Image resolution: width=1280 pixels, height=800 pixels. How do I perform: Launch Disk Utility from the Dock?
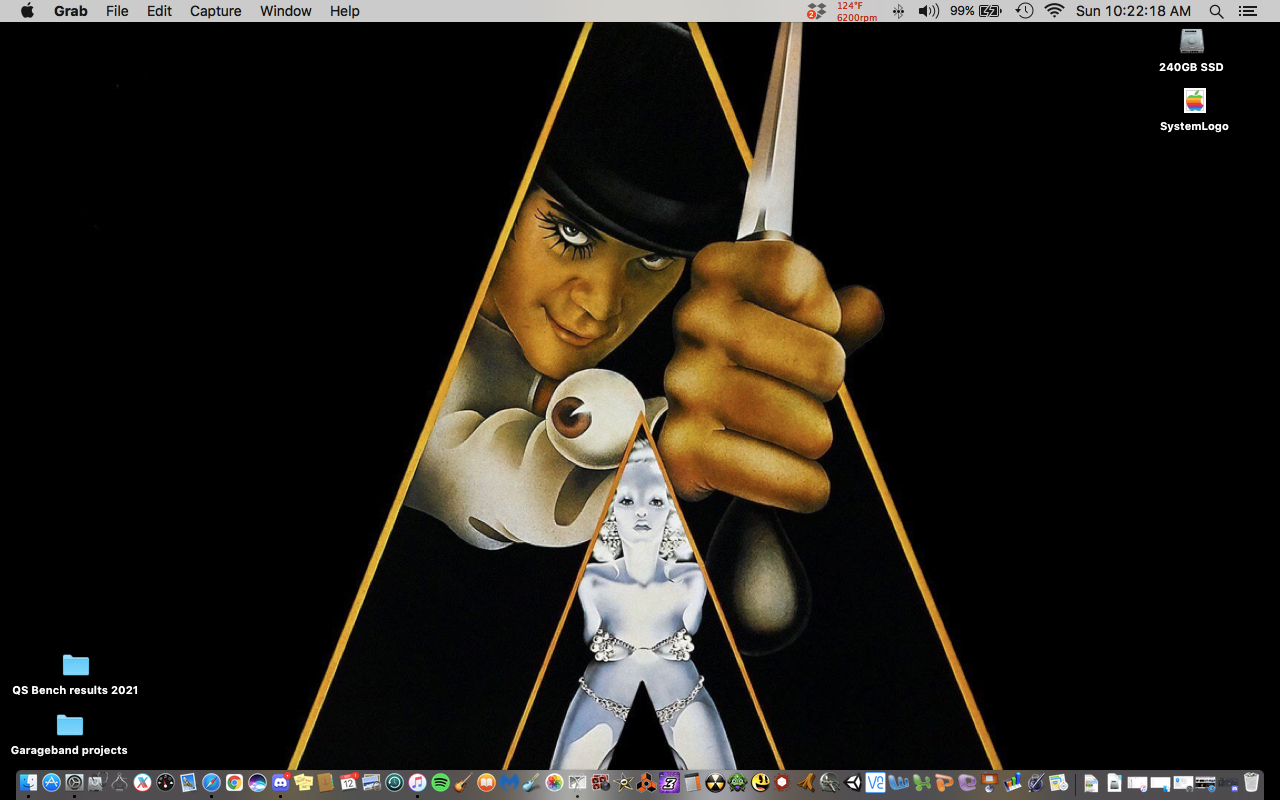point(97,783)
